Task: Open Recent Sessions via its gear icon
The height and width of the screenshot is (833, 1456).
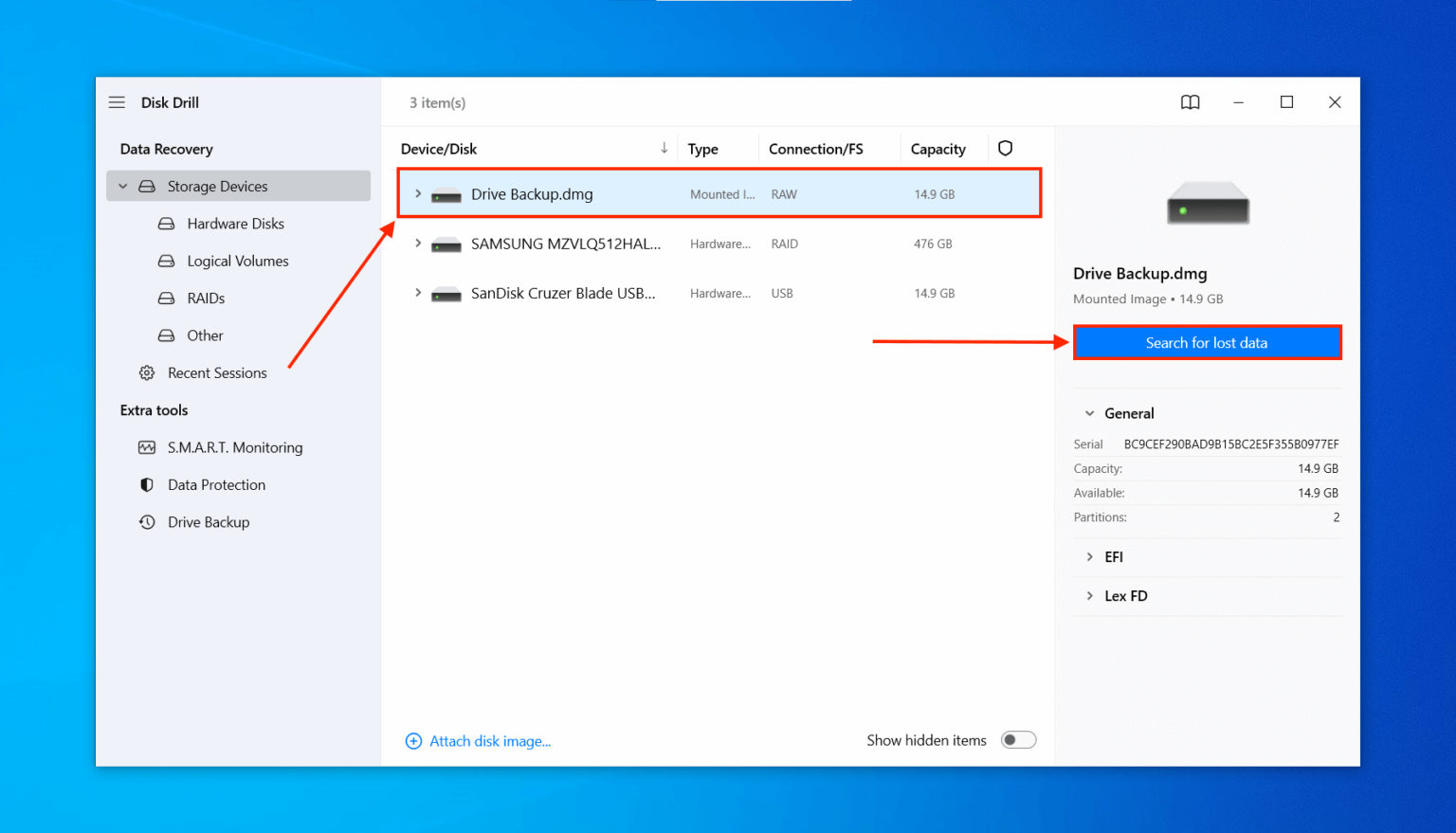Action: click(x=147, y=372)
